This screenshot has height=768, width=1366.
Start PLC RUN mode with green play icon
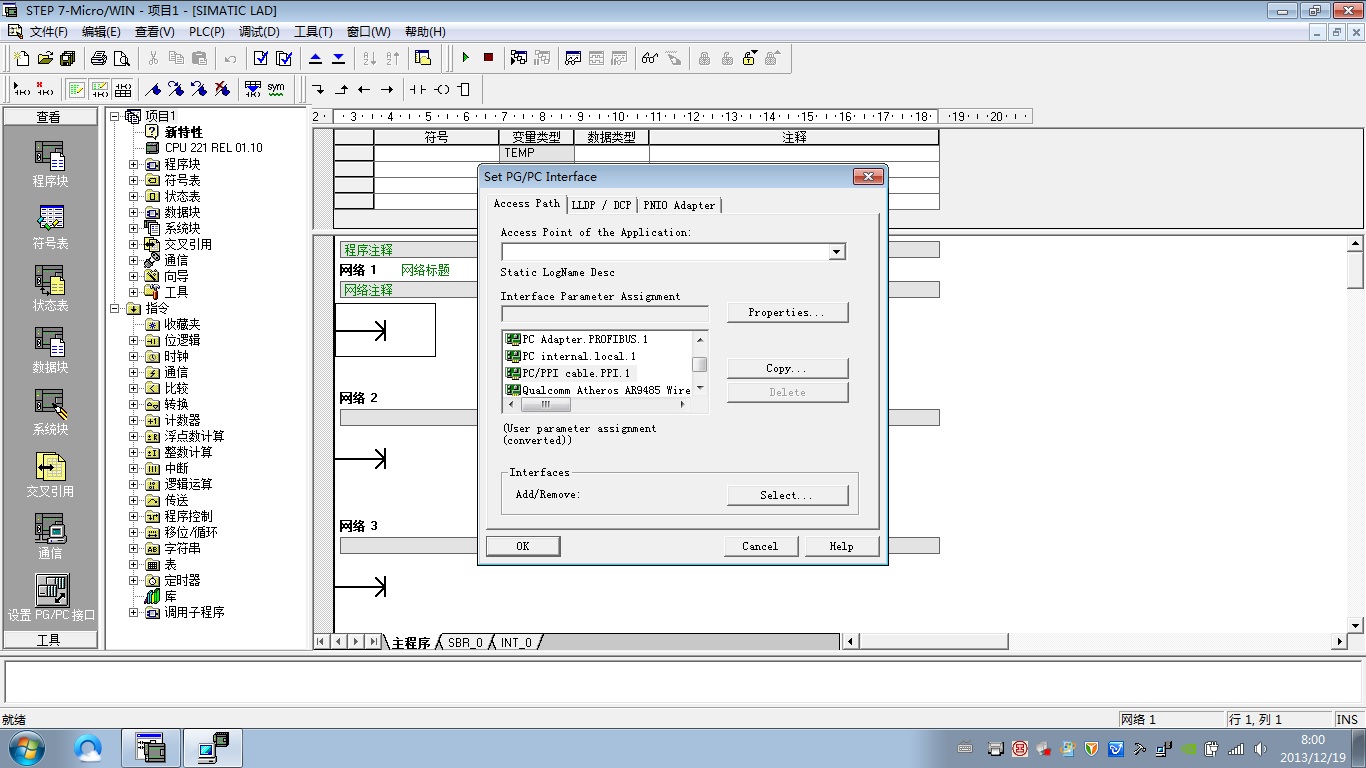[465, 58]
